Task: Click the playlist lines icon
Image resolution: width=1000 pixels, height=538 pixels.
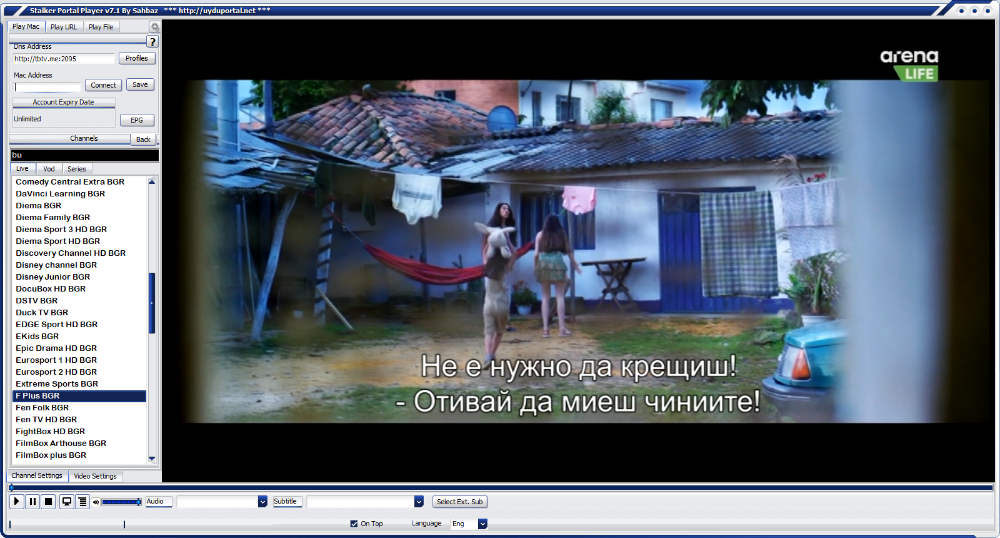Action: pyautogui.click(x=82, y=502)
